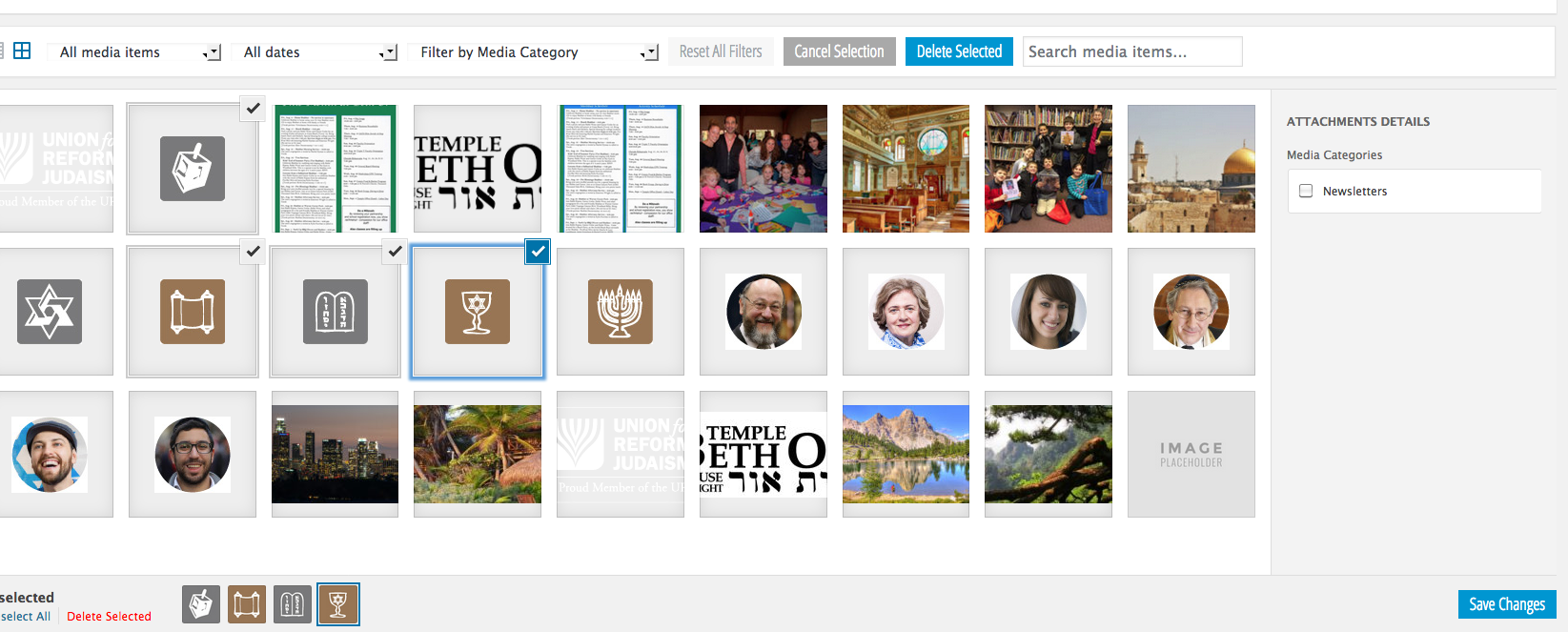Expand the All dates filter
This screenshot has height=632, width=1568.
(x=319, y=52)
